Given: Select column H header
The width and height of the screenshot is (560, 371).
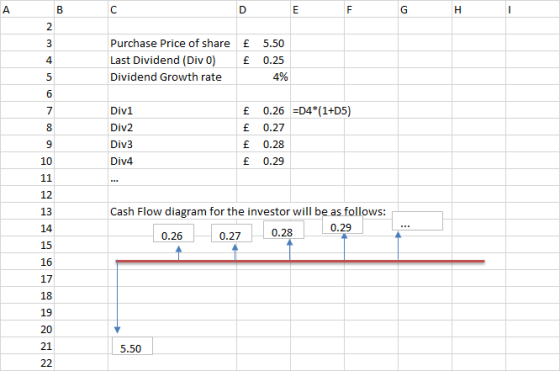Looking at the screenshot, I should click(x=479, y=9).
